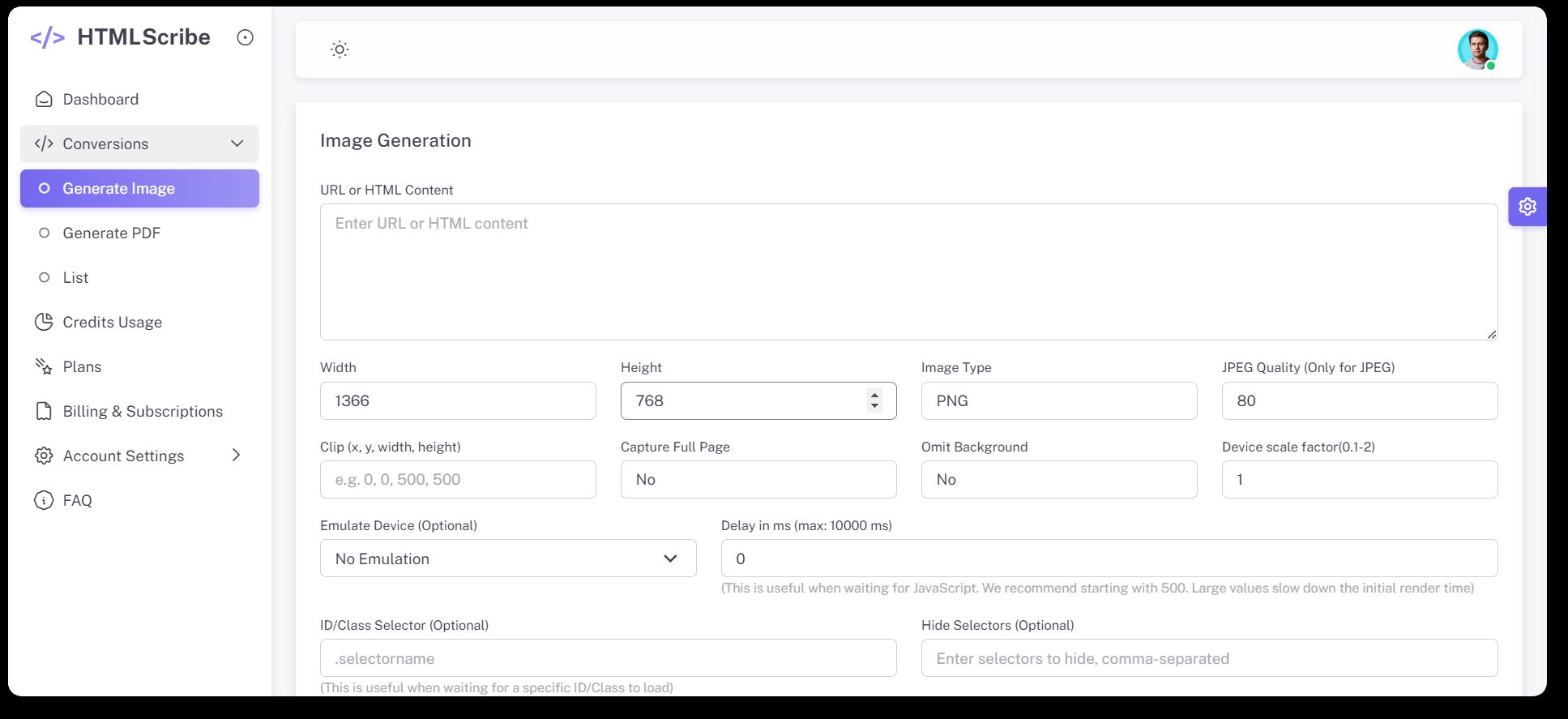Open the user avatar profile menu
The width and height of the screenshot is (1568, 719).
[x=1476, y=49]
